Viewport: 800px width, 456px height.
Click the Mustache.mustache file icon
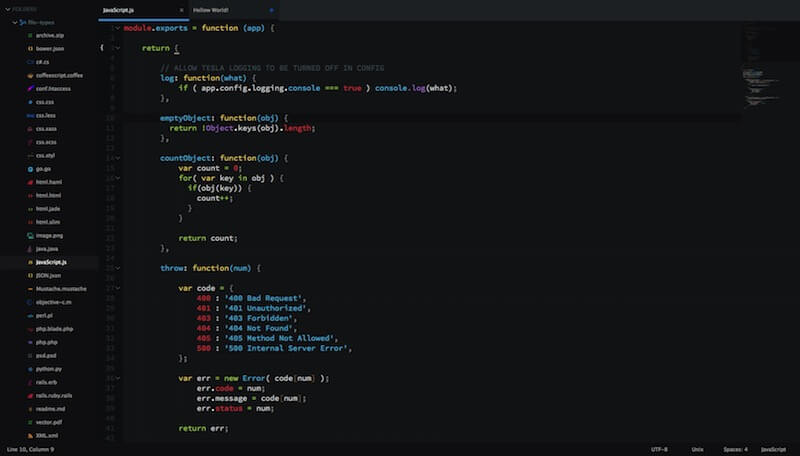(28, 288)
